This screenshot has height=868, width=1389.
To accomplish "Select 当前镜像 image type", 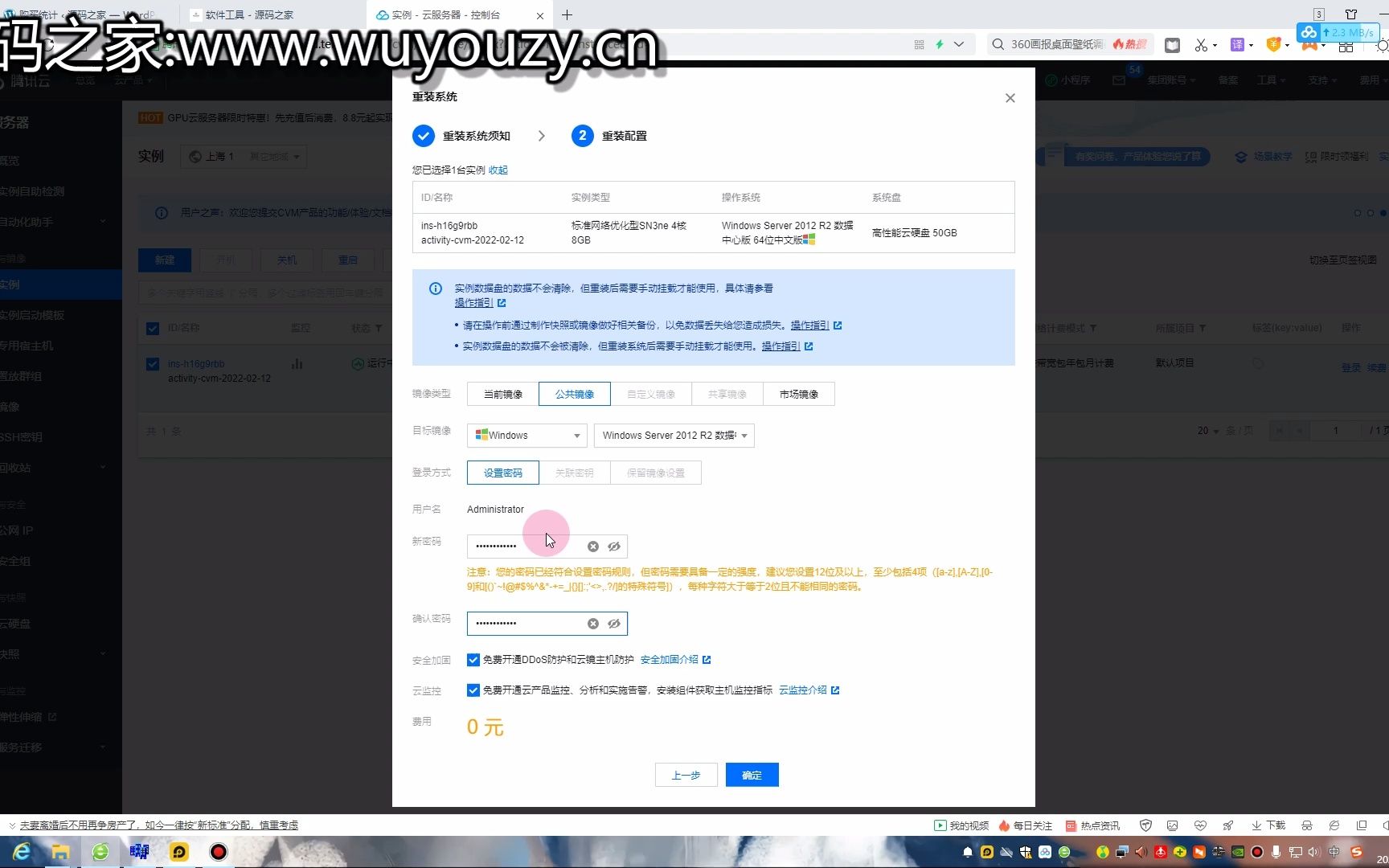I will click(x=503, y=394).
